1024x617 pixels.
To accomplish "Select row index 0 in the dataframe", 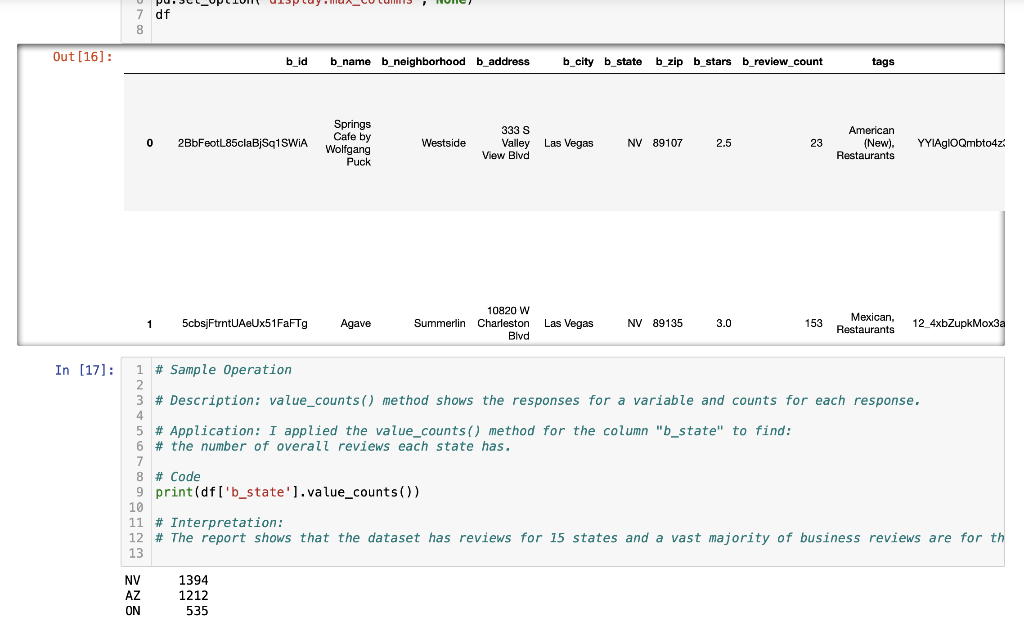I will pos(148,143).
